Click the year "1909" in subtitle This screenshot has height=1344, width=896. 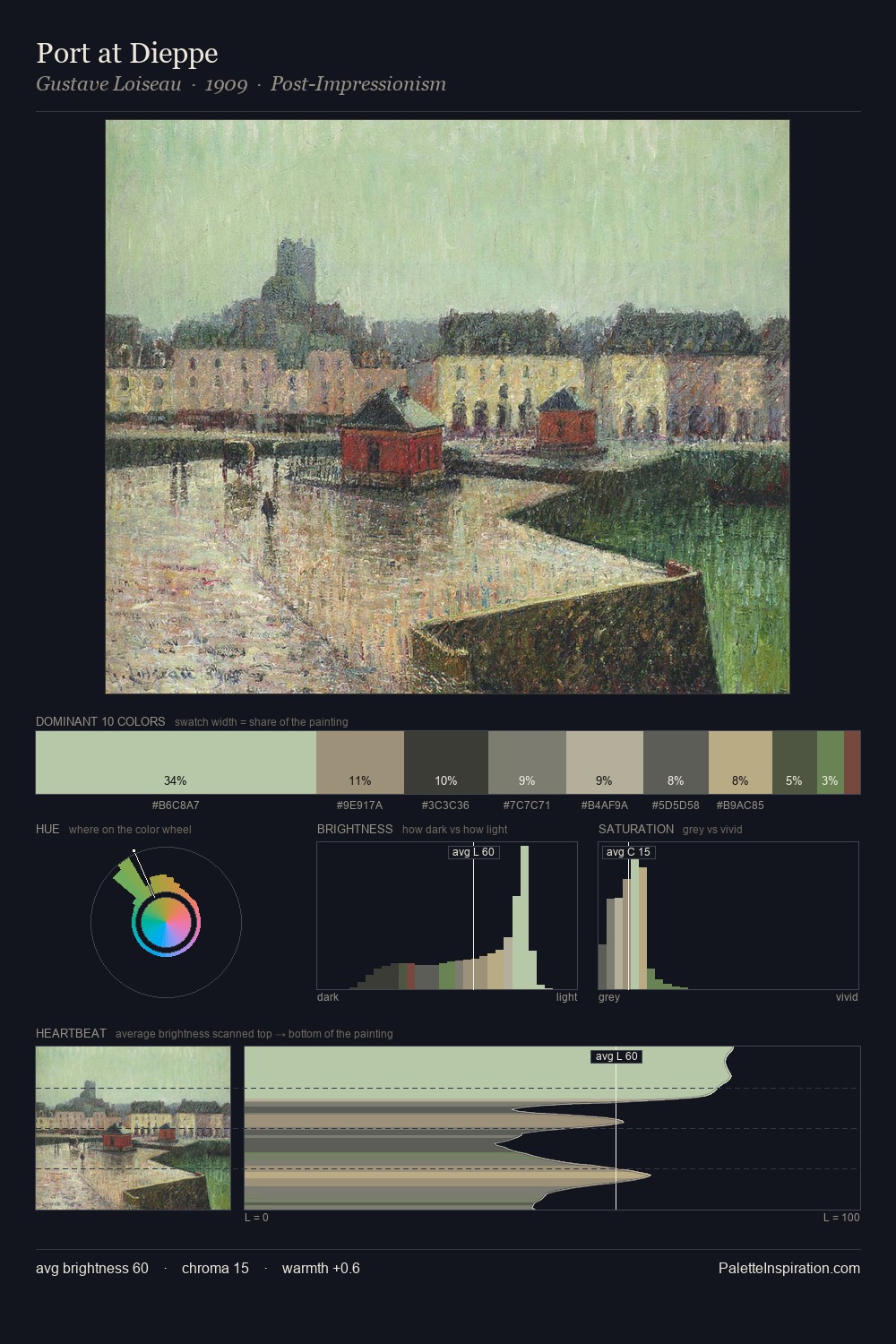point(226,84)
